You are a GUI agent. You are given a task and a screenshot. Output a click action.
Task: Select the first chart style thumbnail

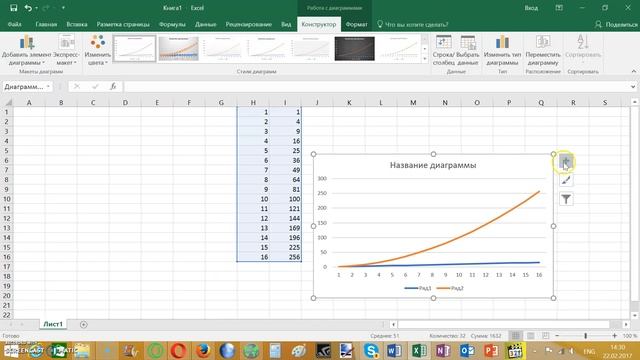point(134,49)
